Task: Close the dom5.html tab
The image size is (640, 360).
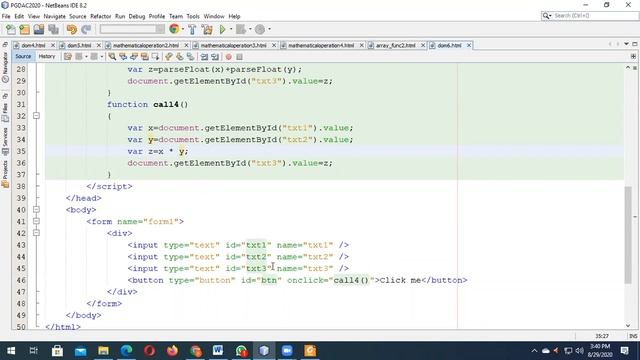Action: coord(98,45)
